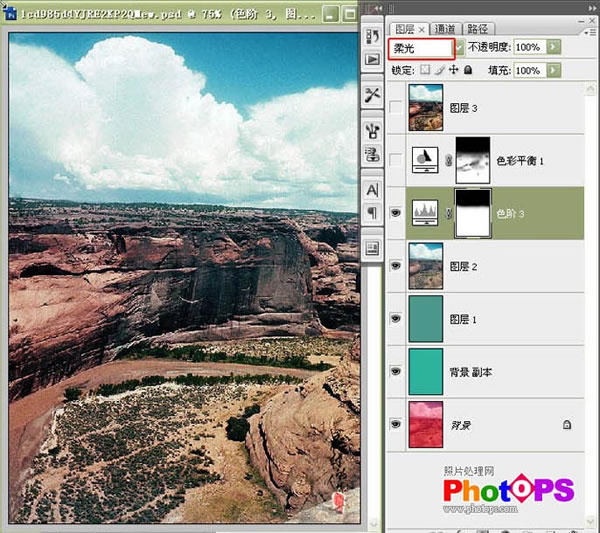The height and width of the screenshot is (533, 600).
Task: Open the Actions panel play icon
Action: click(x=372, y=59)
